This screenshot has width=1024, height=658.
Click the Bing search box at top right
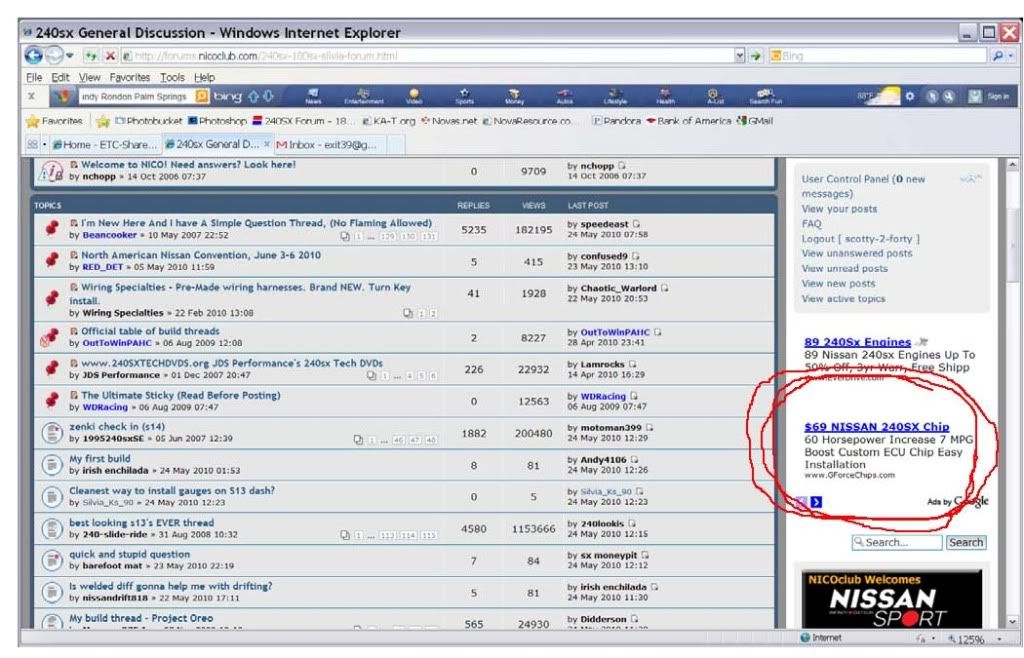click(x=878, y=56)
